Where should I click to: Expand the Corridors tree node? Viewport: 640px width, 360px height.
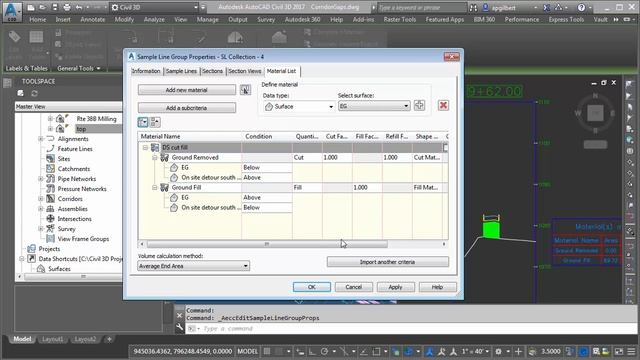pos(41,199)
